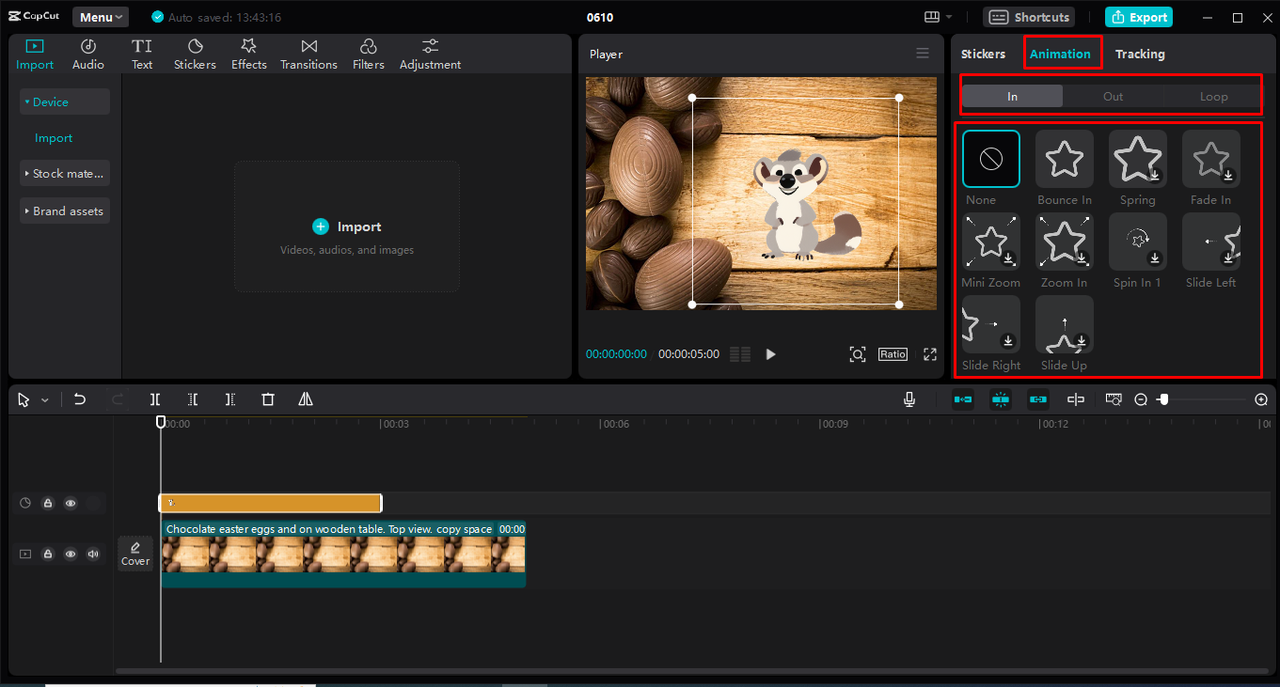Click the Cover button
Image resolution: width=1280 pixels, height=687 pixels.
point(136,553)
